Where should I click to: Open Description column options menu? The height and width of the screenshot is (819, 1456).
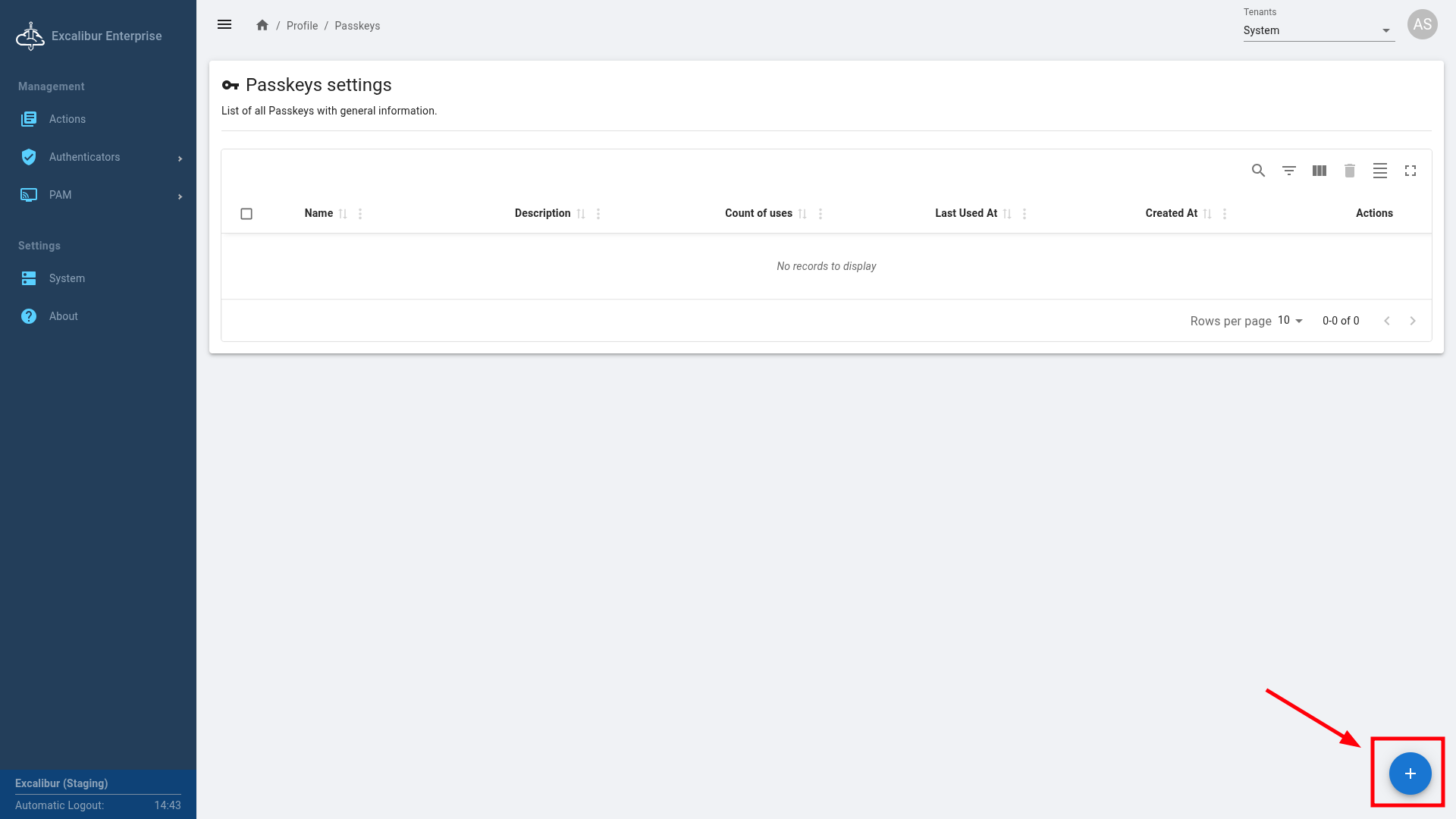598,214
